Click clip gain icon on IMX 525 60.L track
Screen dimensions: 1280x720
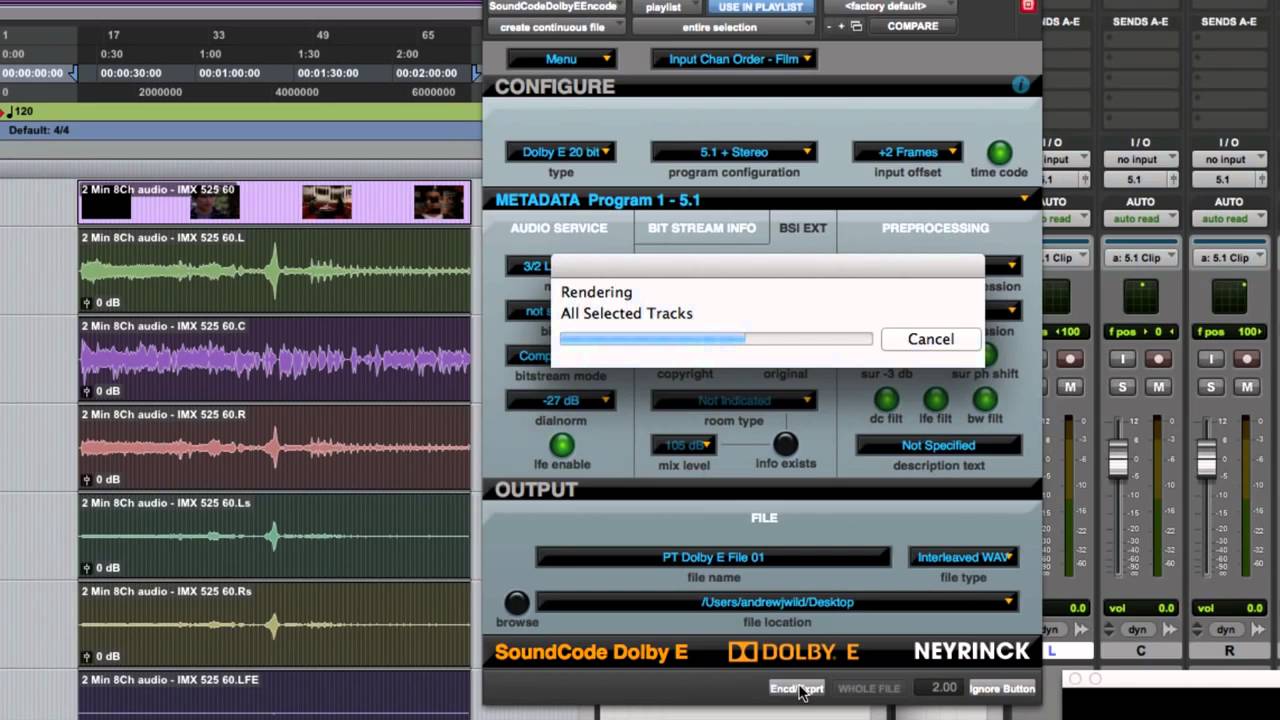coord(87,302)
